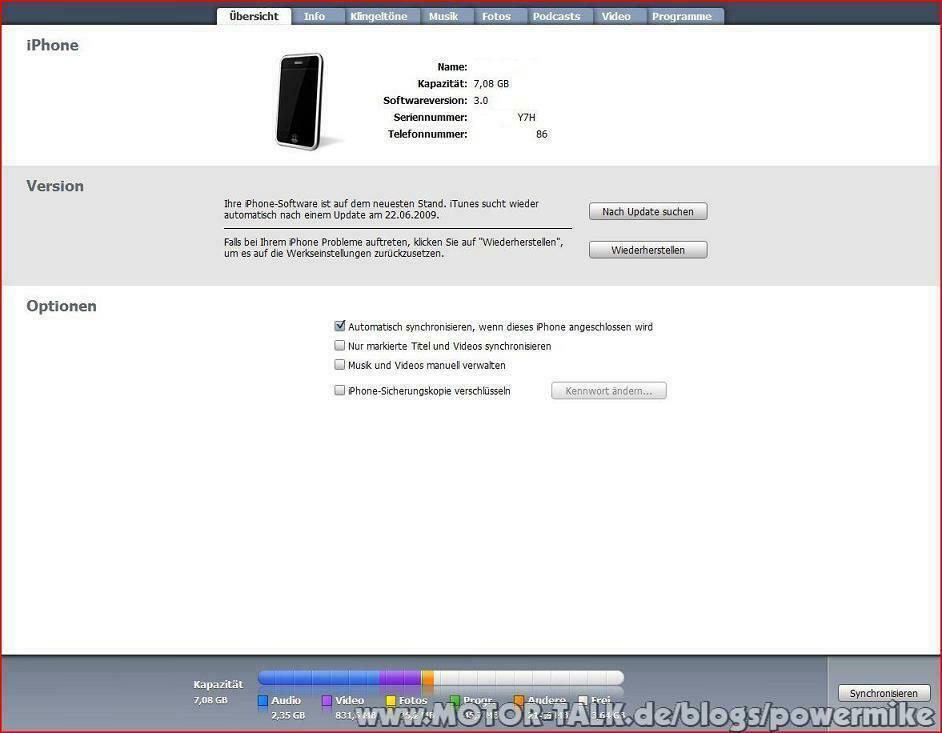Viewport: 942px width, 733px height.
Task: Click the Kapazität label beside the capacity bar
Action: 218,684
